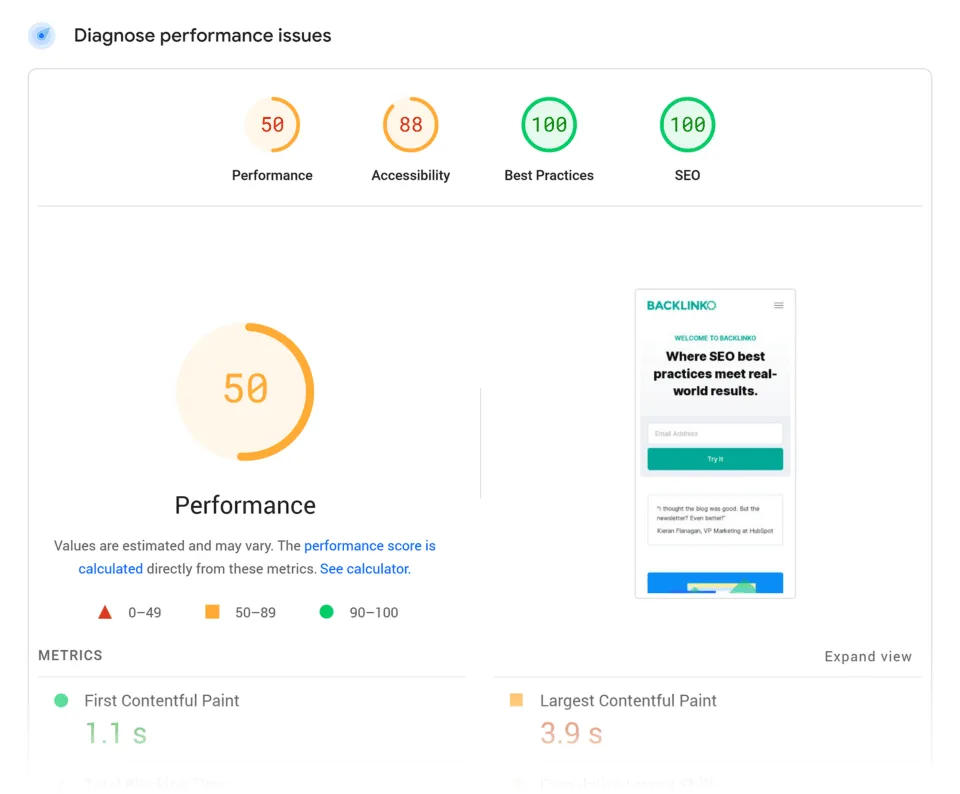Click the 'First Contentful Paint' metric label
Viewport: 960px width, 794px height.
[x=162, y=701]
